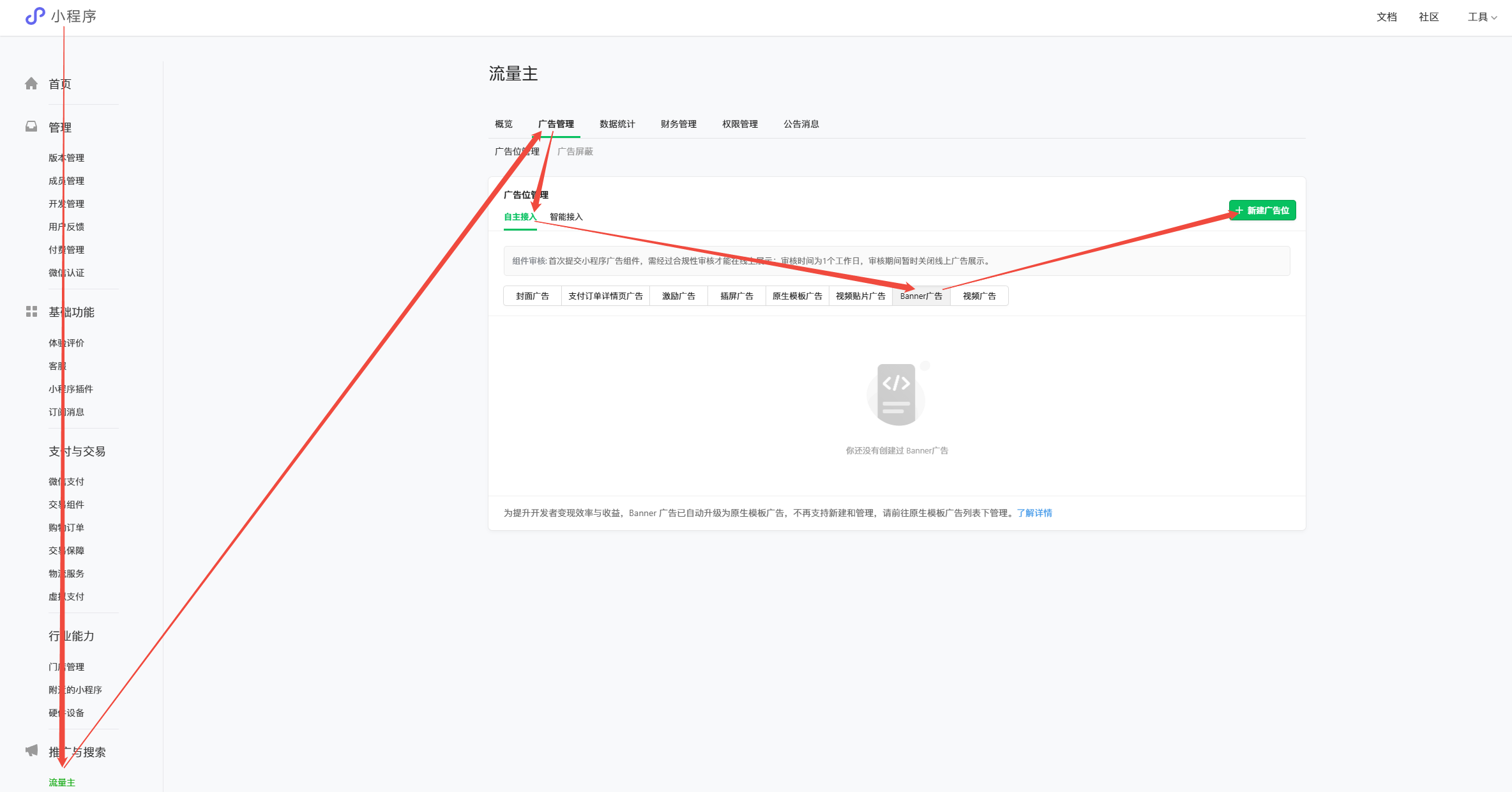The image size is (1512, 792).
Task: Go to 广告屏蔽 sub-tab
Action: click(575, 151)
